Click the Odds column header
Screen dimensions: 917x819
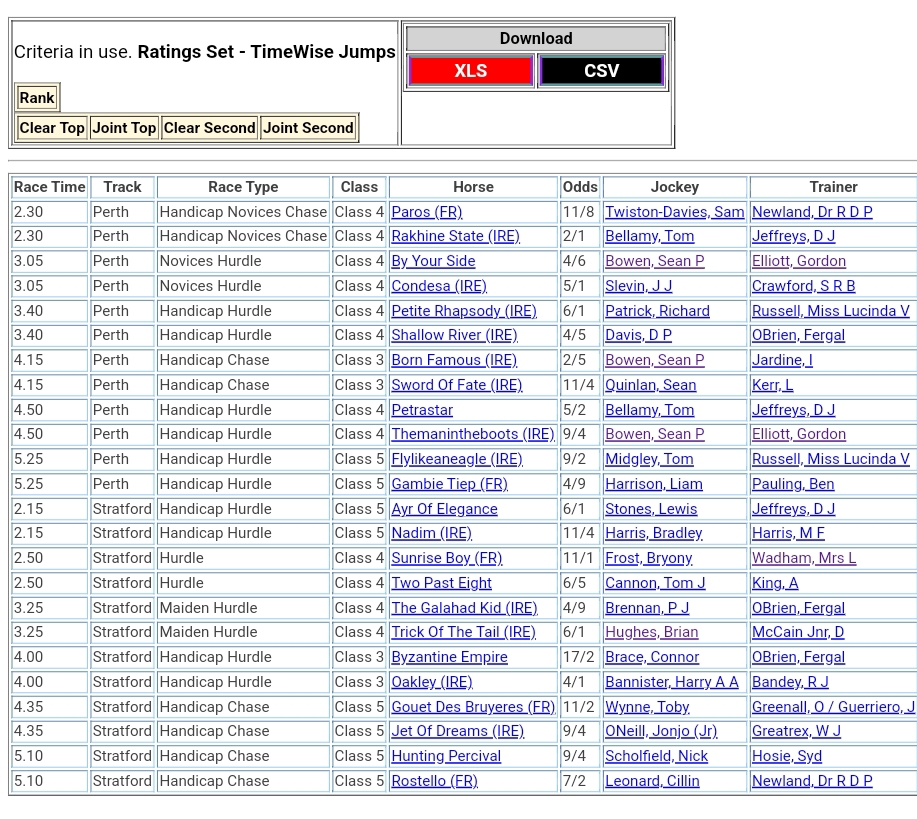click(x=580, y=187)
